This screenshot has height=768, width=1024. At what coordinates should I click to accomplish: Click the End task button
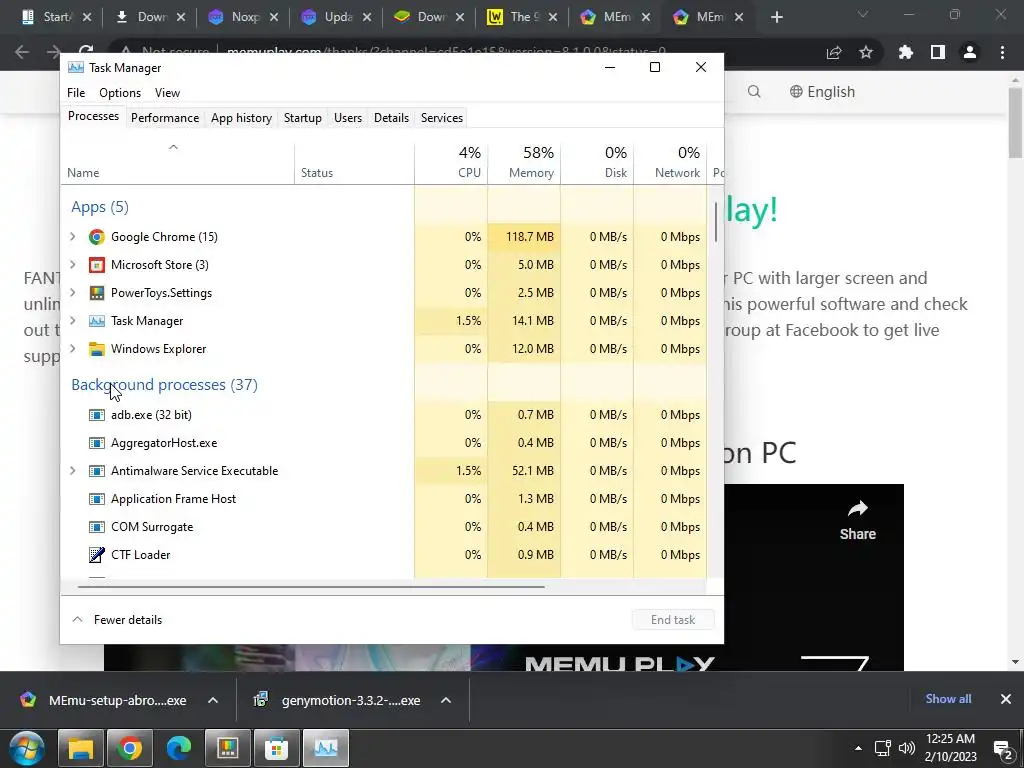[673, 620]
